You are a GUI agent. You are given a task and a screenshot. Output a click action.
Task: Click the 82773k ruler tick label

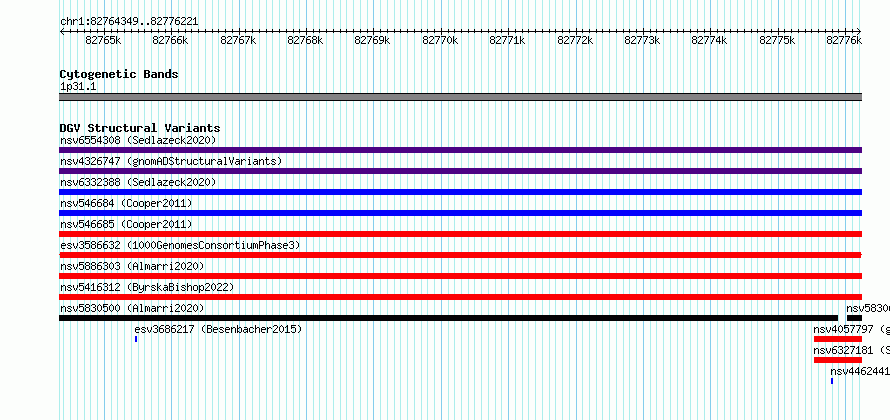642,40
